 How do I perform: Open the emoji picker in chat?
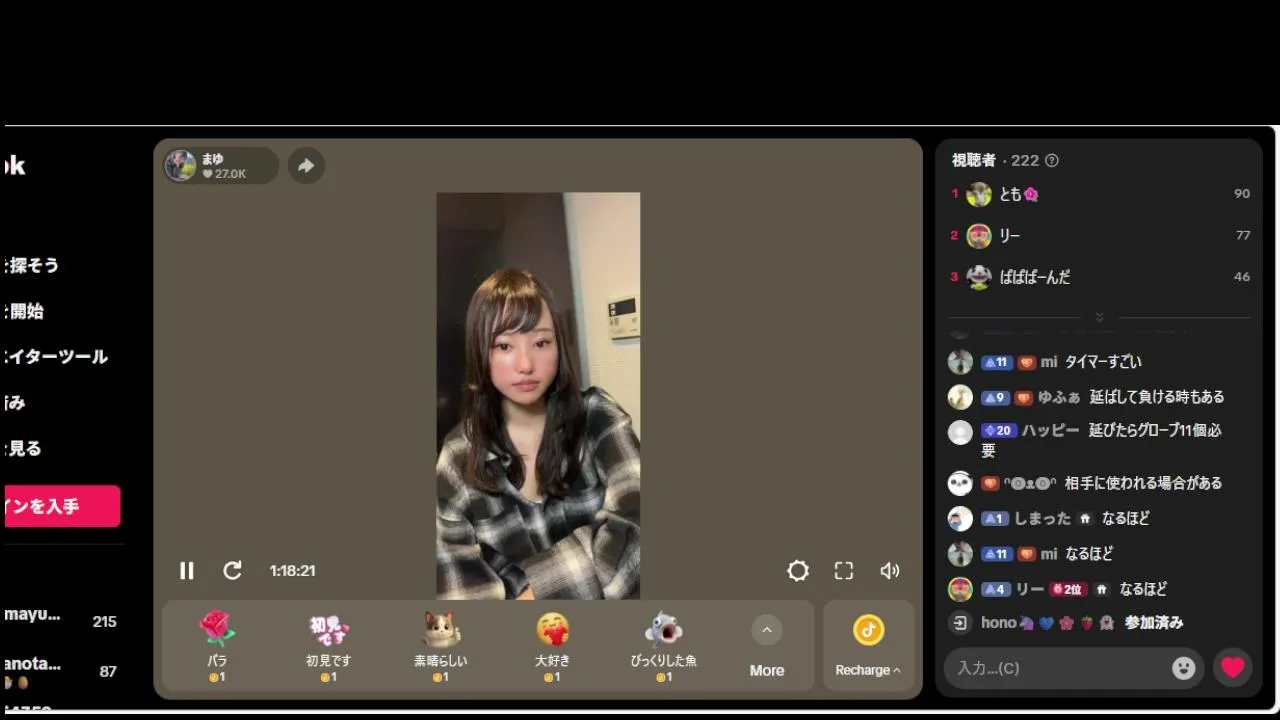pyautogui.click(x=1183, y=668)
